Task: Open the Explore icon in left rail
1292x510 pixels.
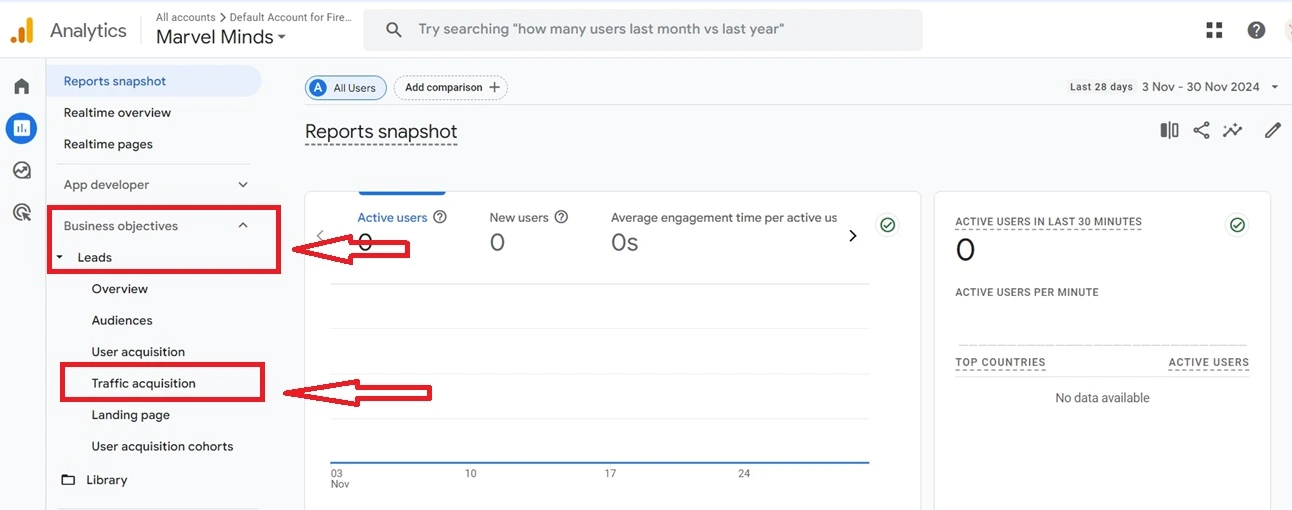Action: click(x=21, y=170)
